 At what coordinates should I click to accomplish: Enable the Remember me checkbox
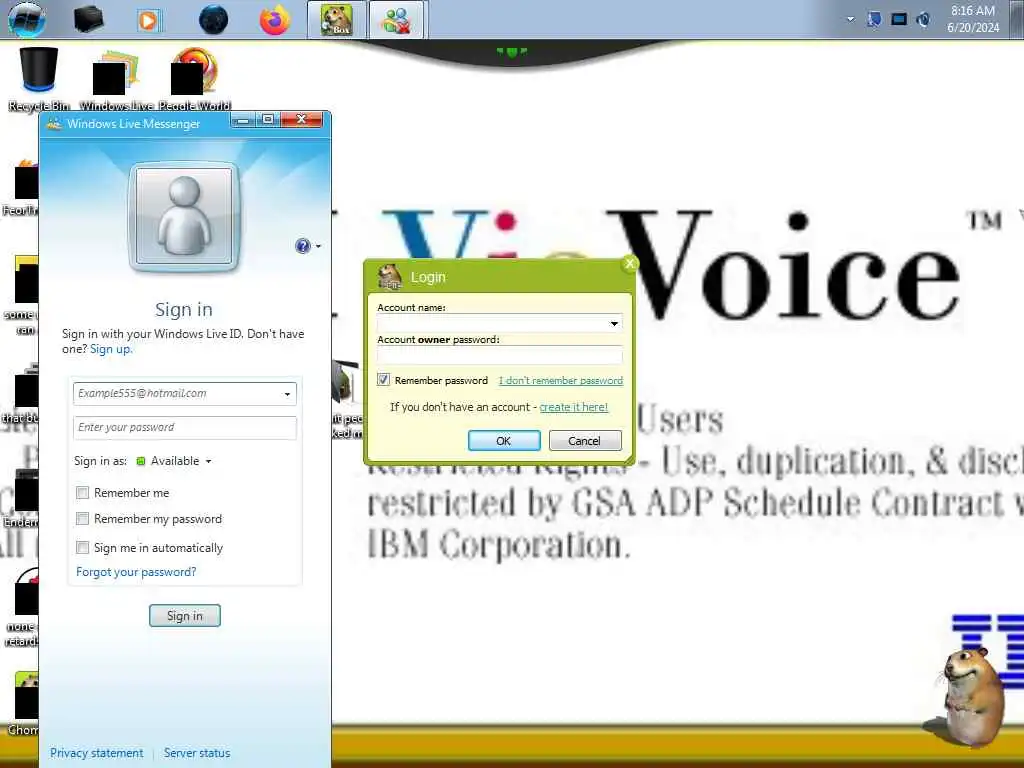82,492
